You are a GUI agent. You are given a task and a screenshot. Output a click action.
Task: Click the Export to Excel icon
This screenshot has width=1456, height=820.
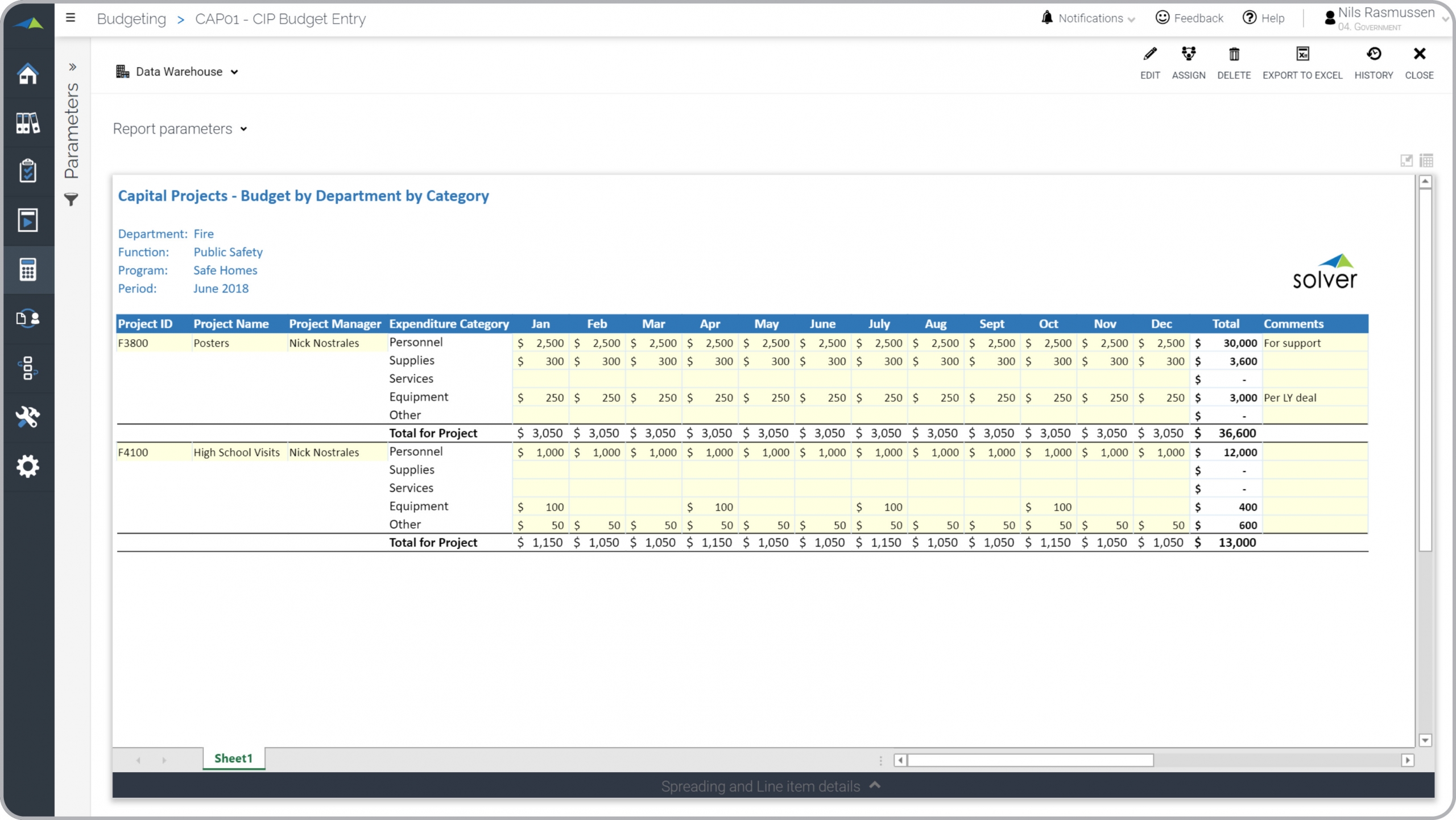[x=1302, y=54]
